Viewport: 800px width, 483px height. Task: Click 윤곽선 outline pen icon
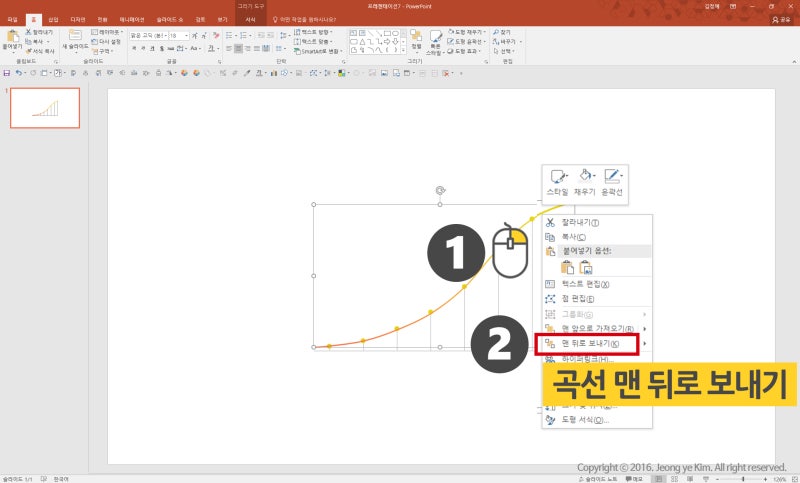[x=613, y=177]
